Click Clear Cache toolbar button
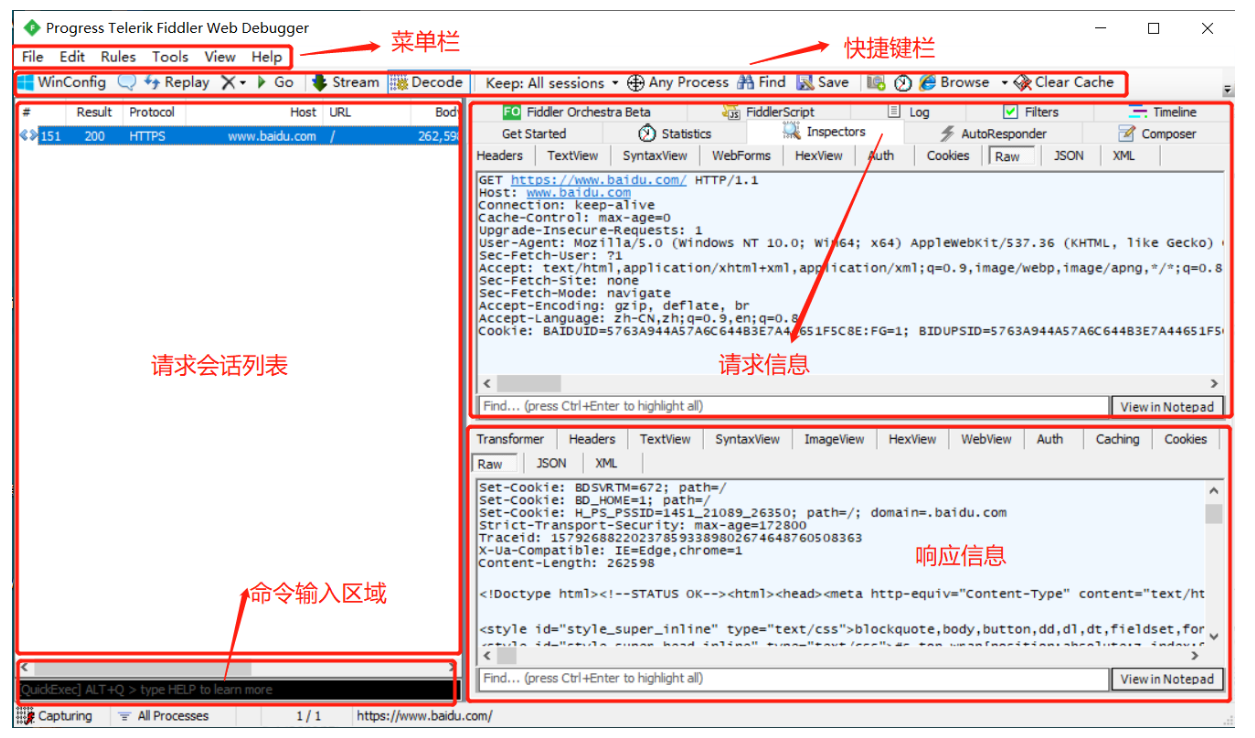This screenshot has width=1255, height=738. tap(1064, 83)
